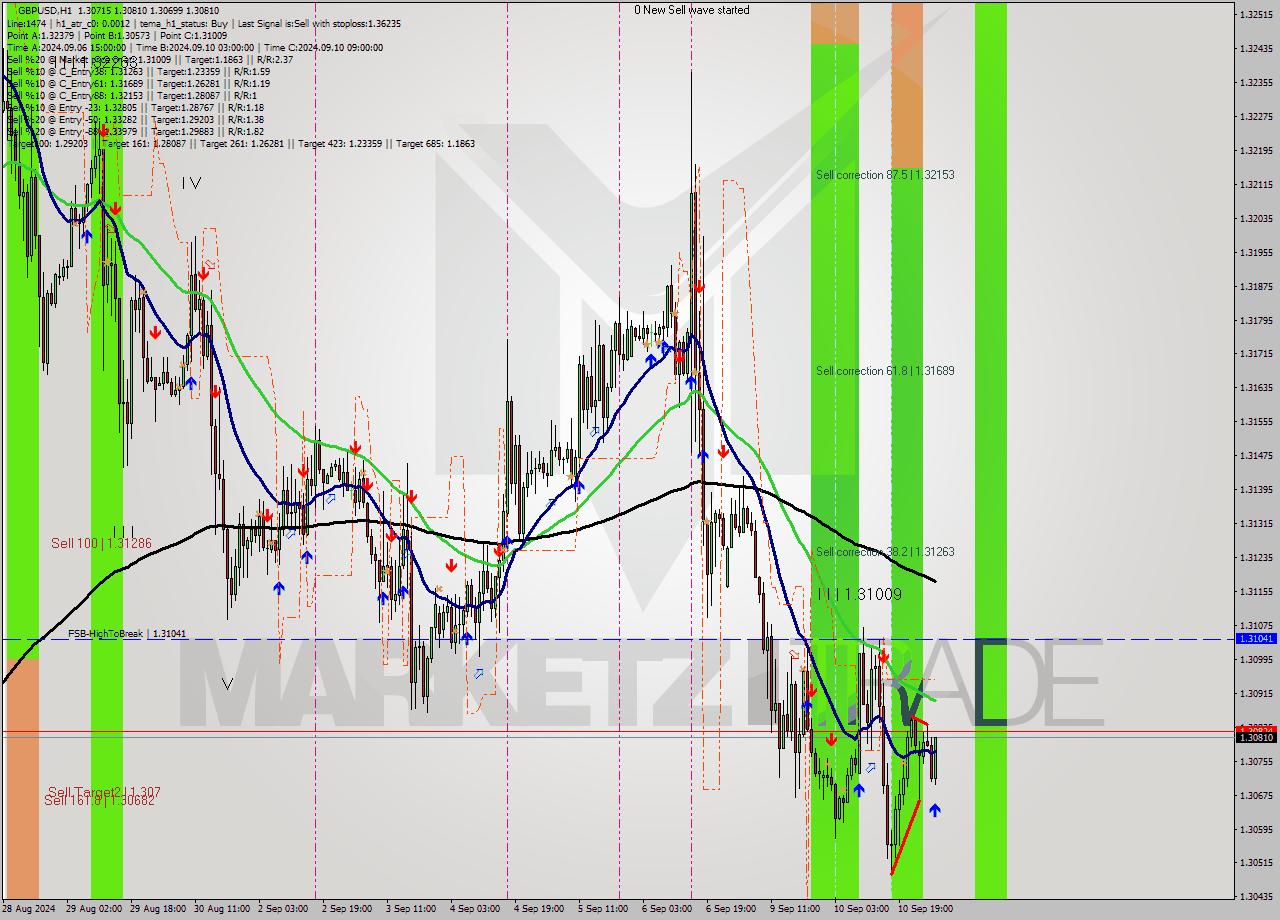The image size is (1280, 920).
Task: Click the 'Sell 161.8 | 1.30682' label
Action: click(100, 800)
